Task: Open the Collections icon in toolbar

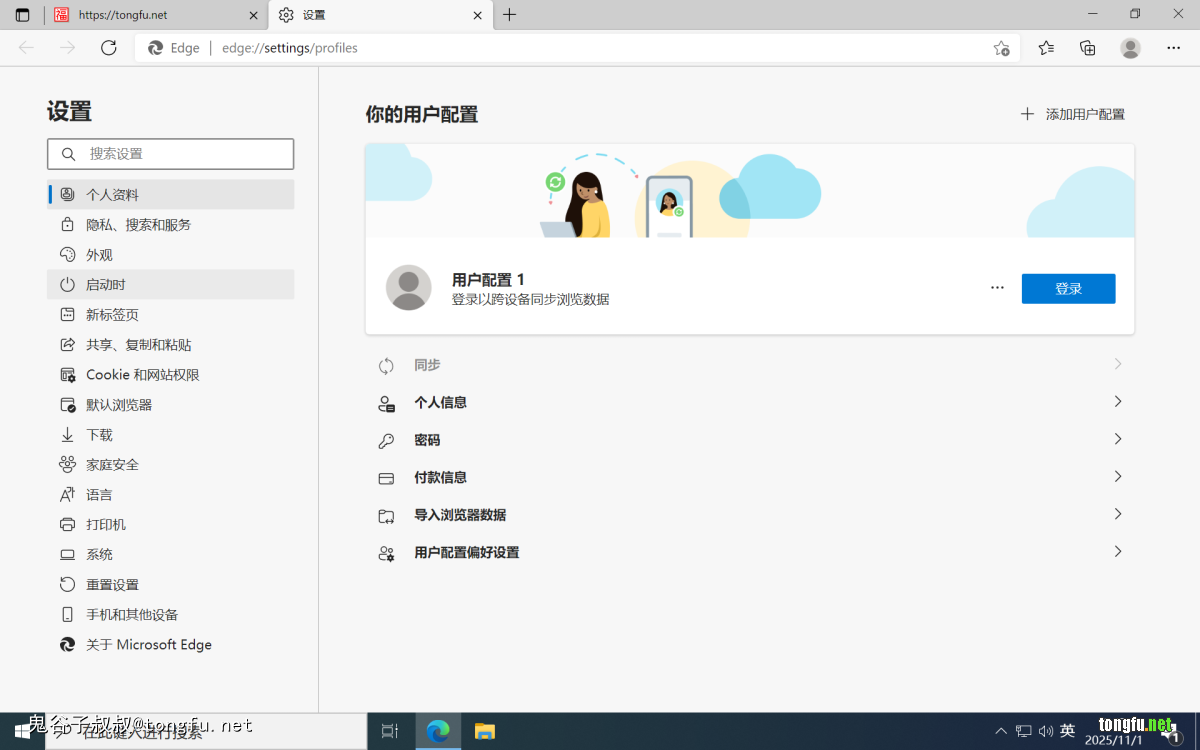Action: (1088, 48)
